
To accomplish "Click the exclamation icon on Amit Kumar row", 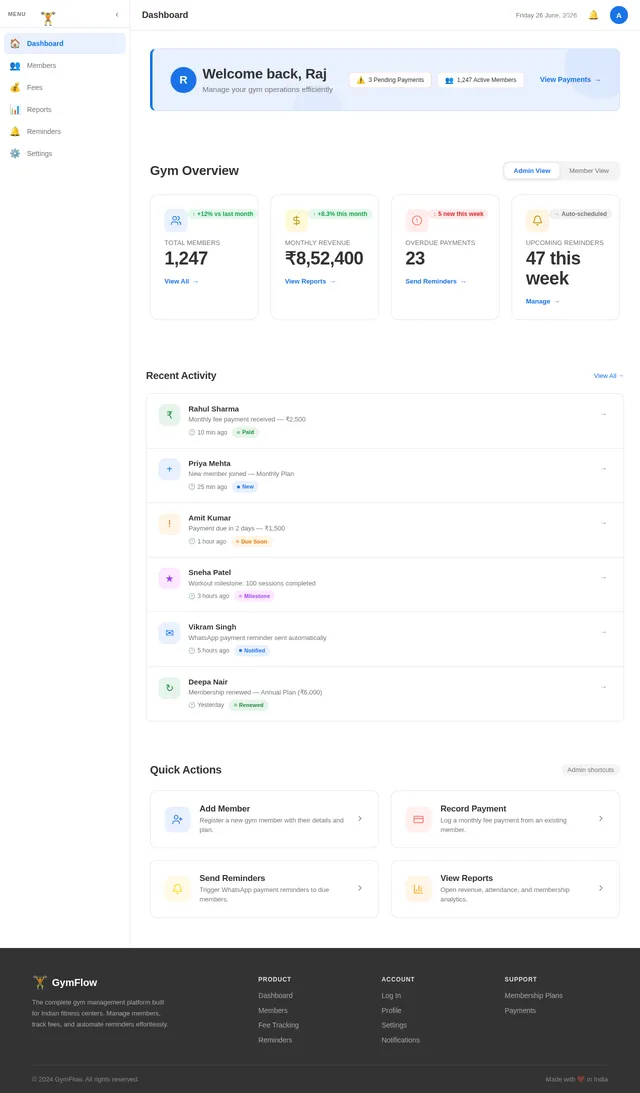I will click(169, 524).
